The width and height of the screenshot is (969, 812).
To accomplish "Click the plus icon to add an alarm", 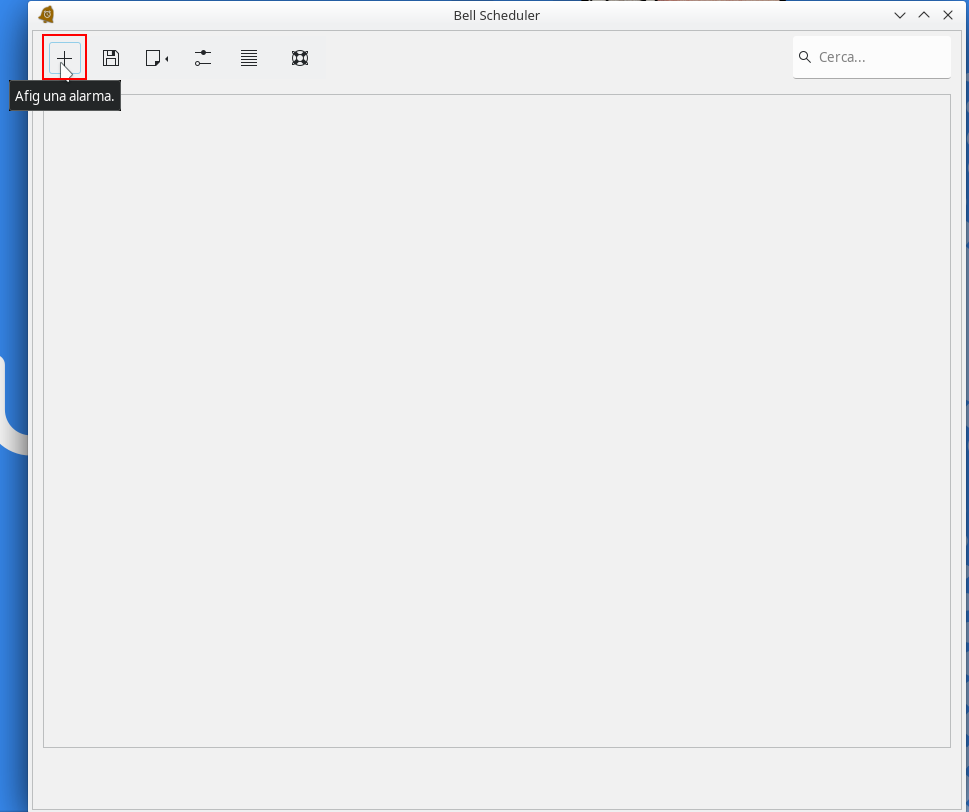I will 64,57.
